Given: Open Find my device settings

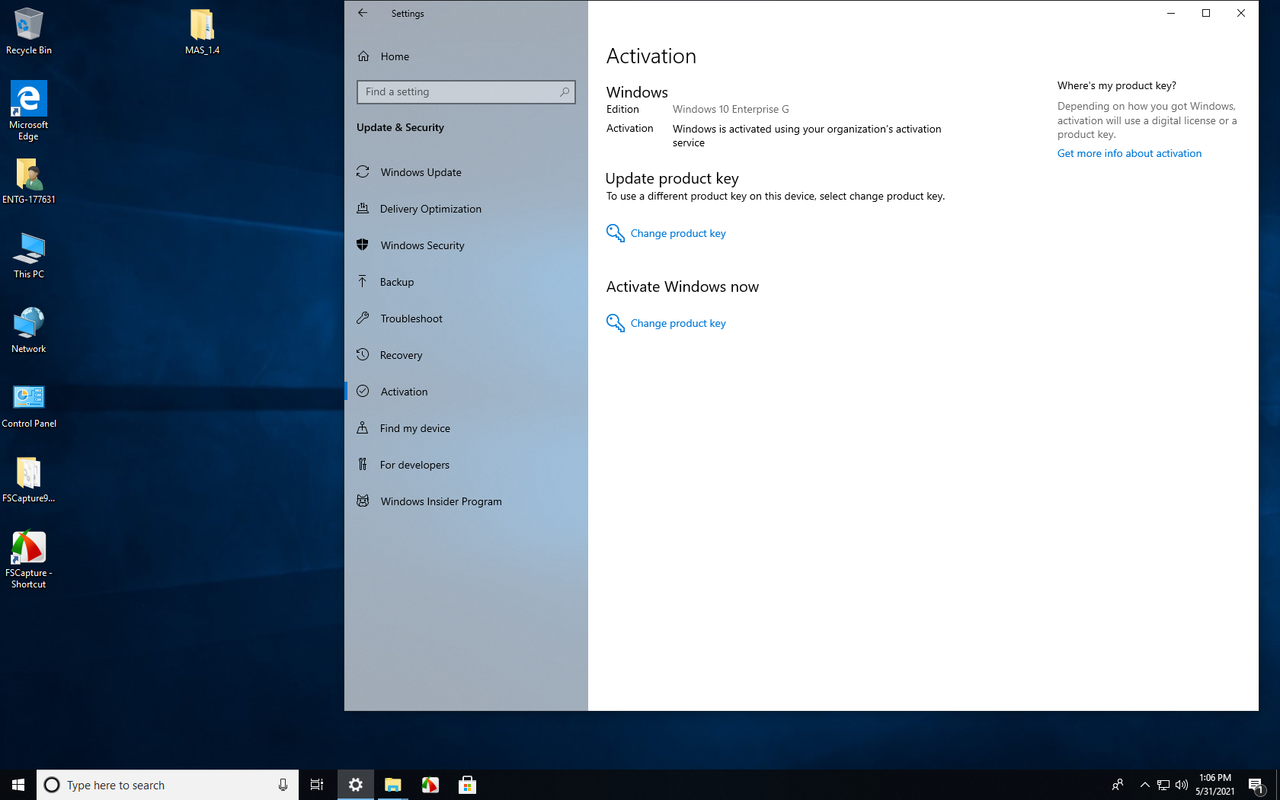Looking at the screenshot, I should click(x=466, y=428).
